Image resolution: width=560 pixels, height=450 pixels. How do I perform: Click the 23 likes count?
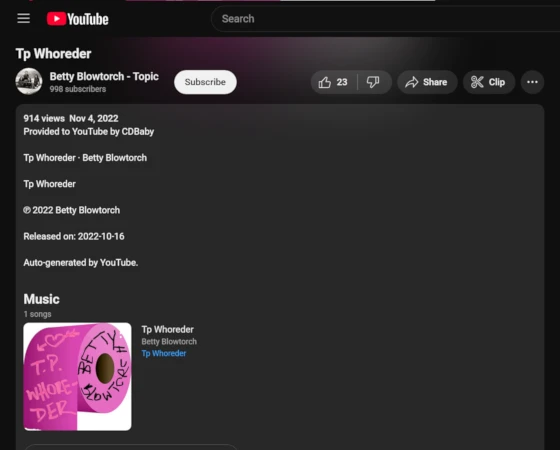click(342, 82)
